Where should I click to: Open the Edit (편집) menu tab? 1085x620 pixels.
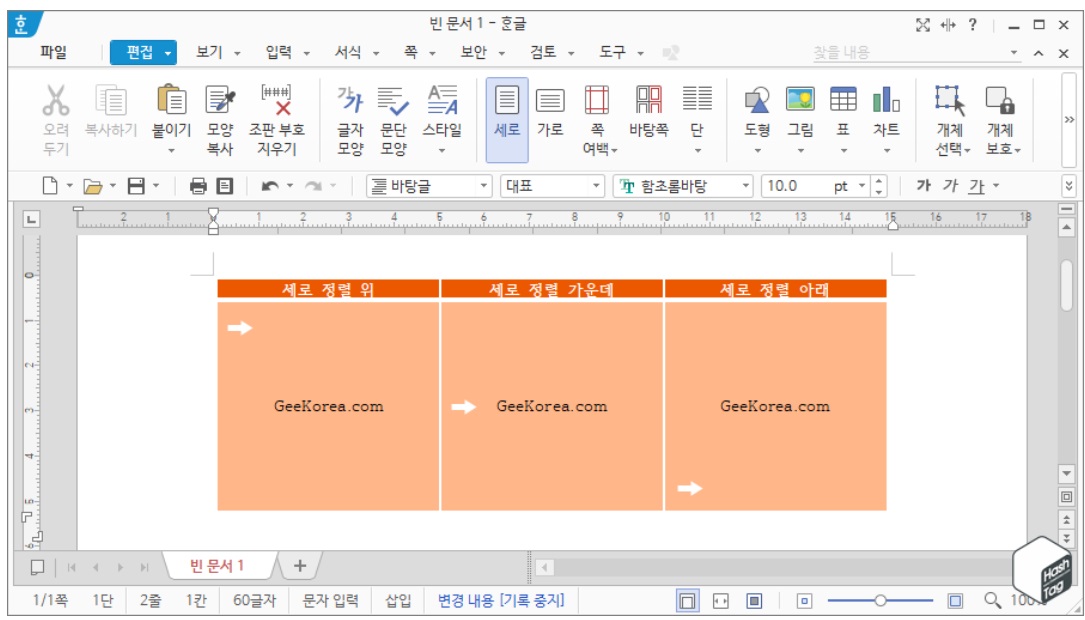click(x=143, y=53)
